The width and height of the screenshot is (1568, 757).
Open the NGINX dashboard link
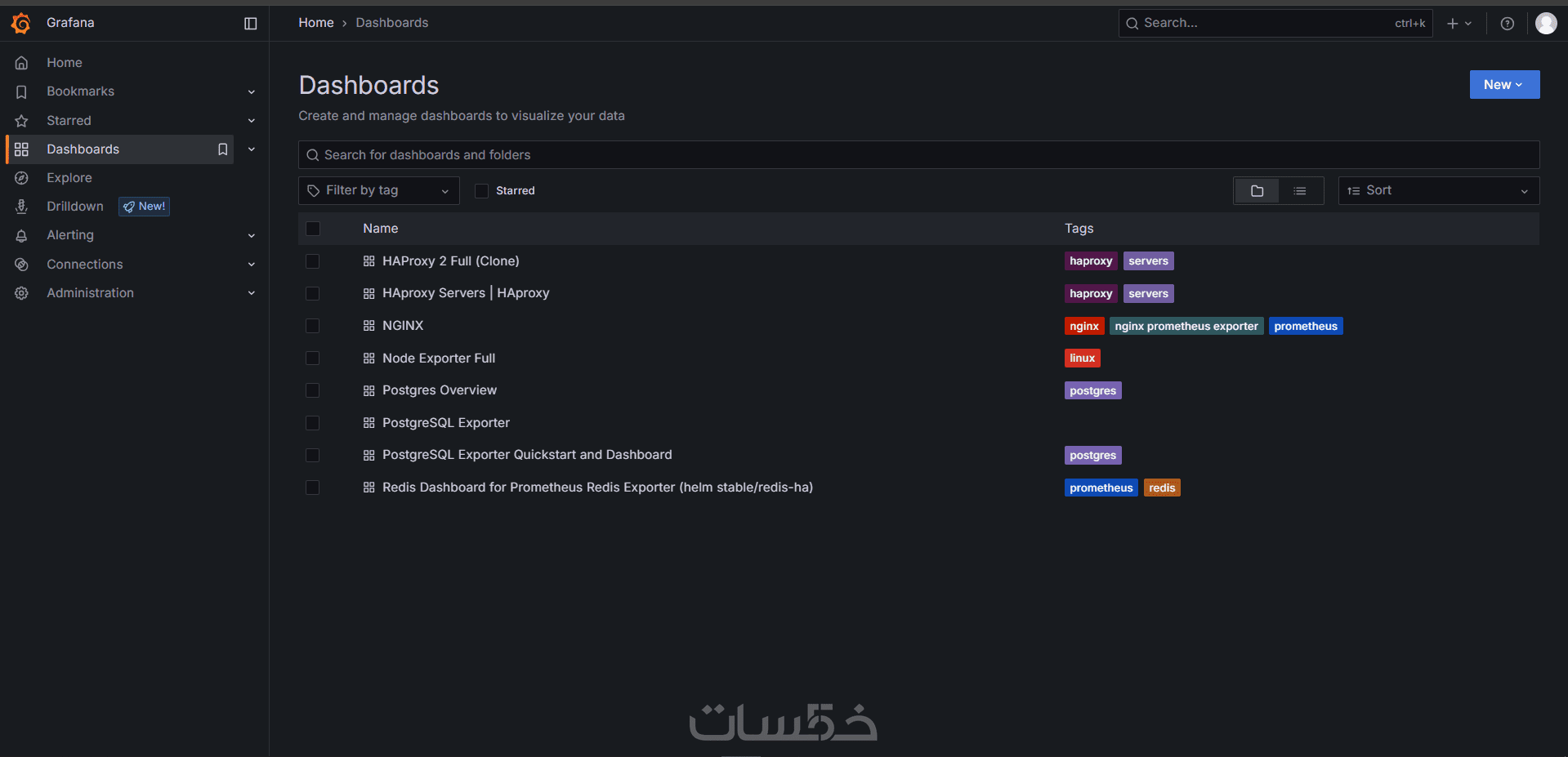[403, 326]
